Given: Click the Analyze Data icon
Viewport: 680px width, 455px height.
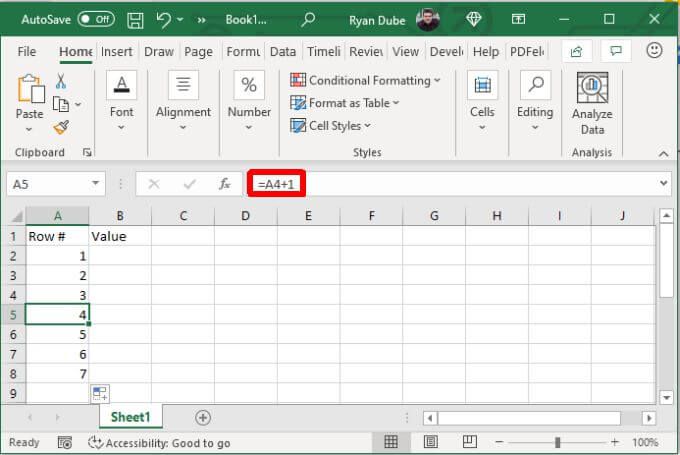Looking at the screenshot, I should pos(592,88).
